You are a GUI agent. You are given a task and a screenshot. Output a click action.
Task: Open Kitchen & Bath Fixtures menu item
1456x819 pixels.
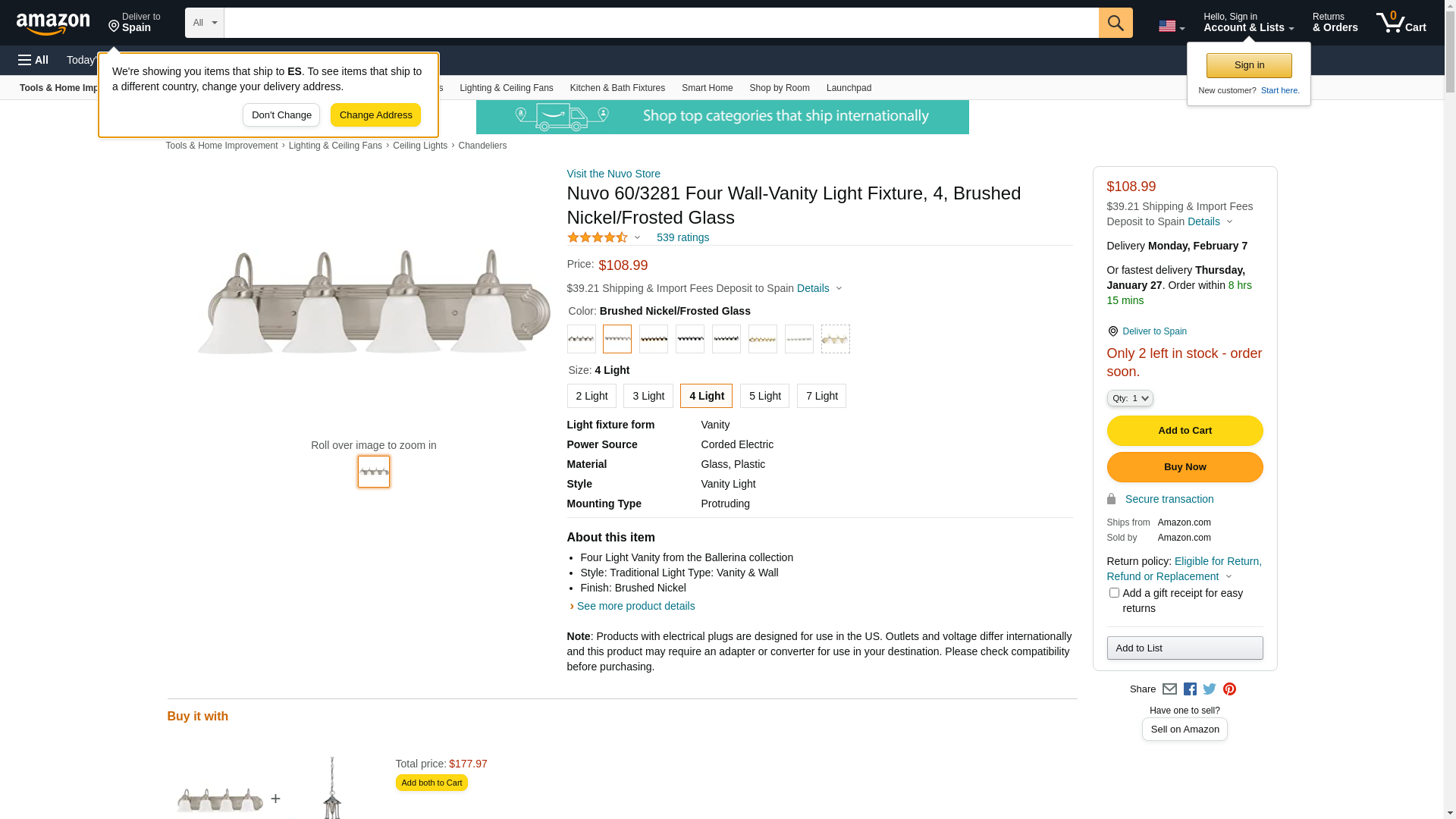click(x=617, y=88)
